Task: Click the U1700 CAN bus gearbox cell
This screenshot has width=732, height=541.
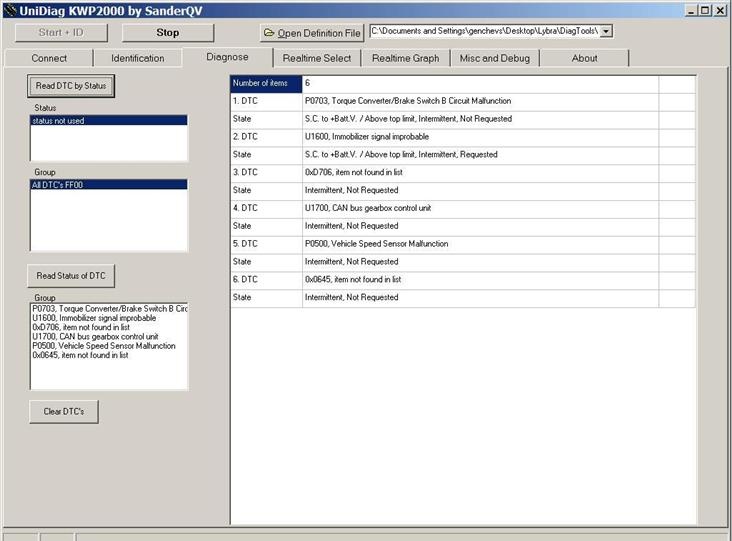Action: coord(479,208)
